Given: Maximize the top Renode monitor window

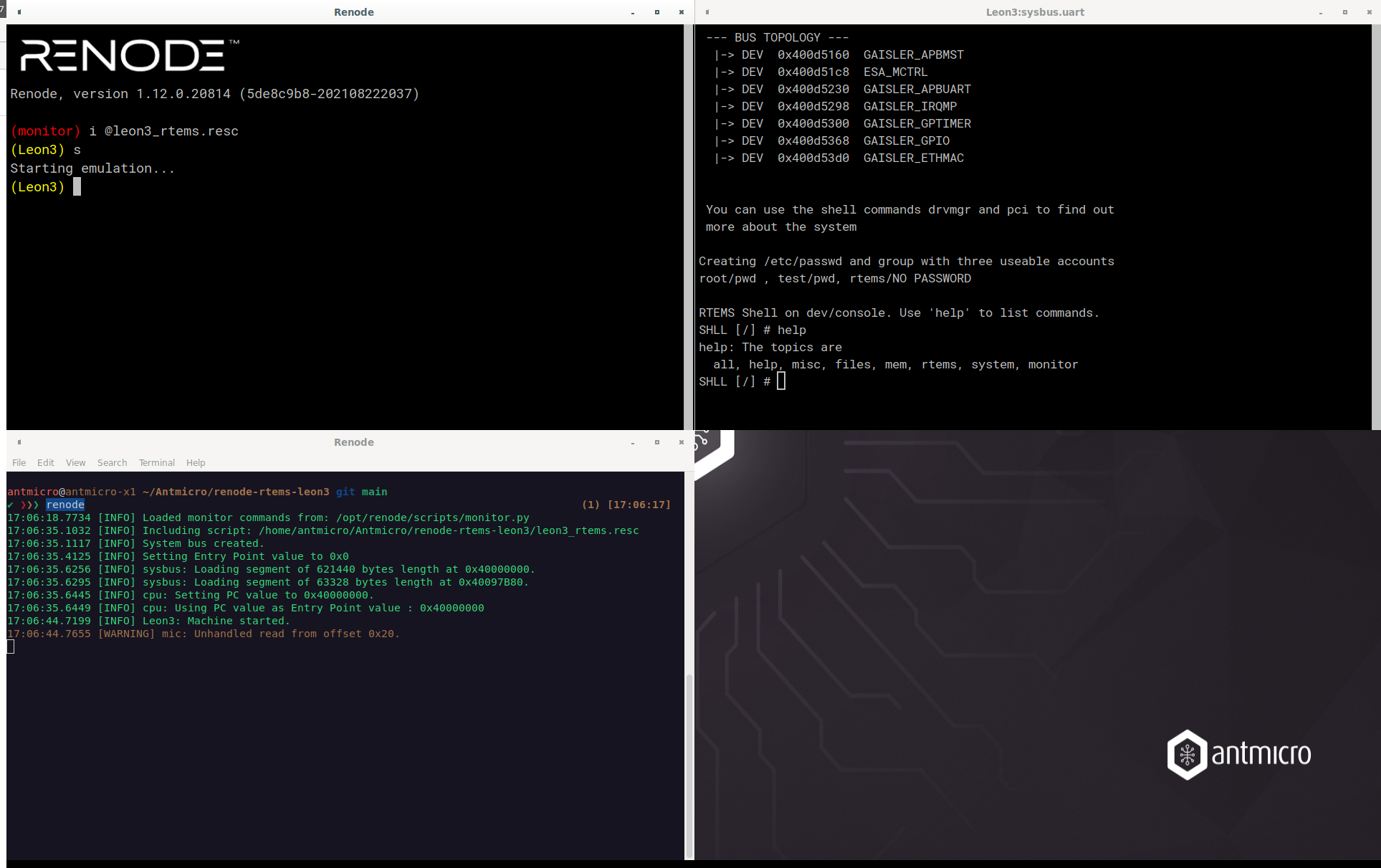Looking at the screenshot, I should (657, 12).
